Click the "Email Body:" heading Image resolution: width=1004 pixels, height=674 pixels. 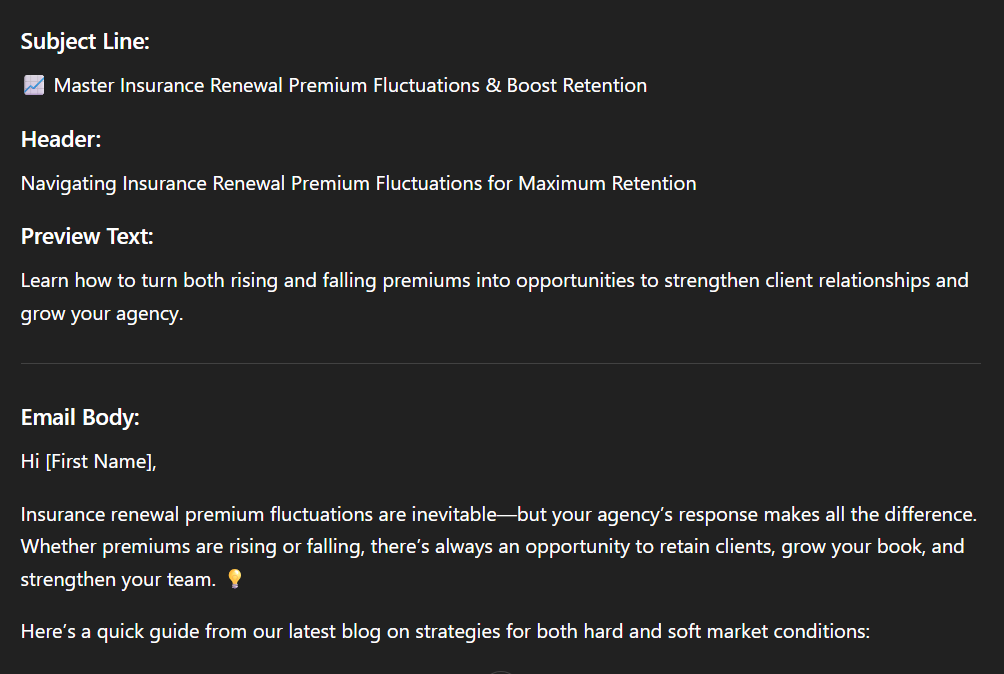[80, 418]
